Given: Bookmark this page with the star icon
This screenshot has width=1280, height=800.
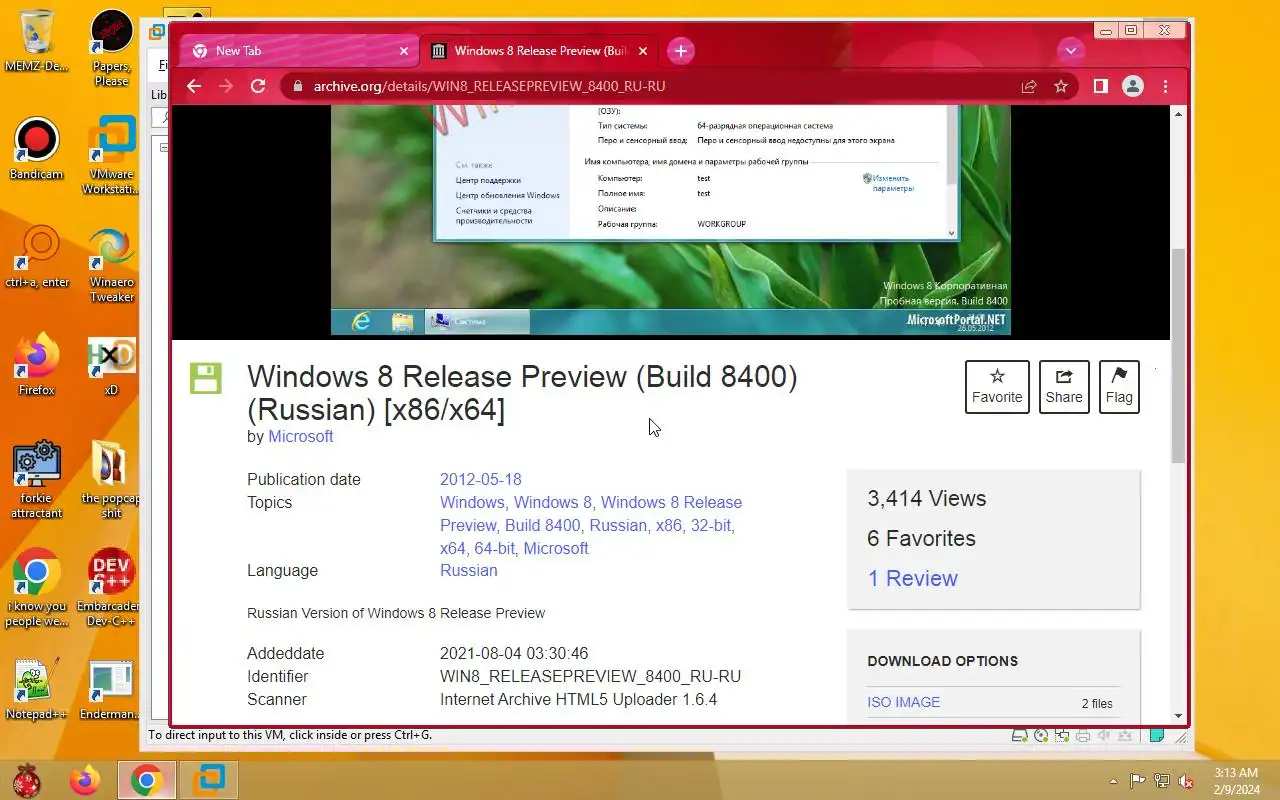Looking at the screenshot, I should click(x=1061, y=86).
